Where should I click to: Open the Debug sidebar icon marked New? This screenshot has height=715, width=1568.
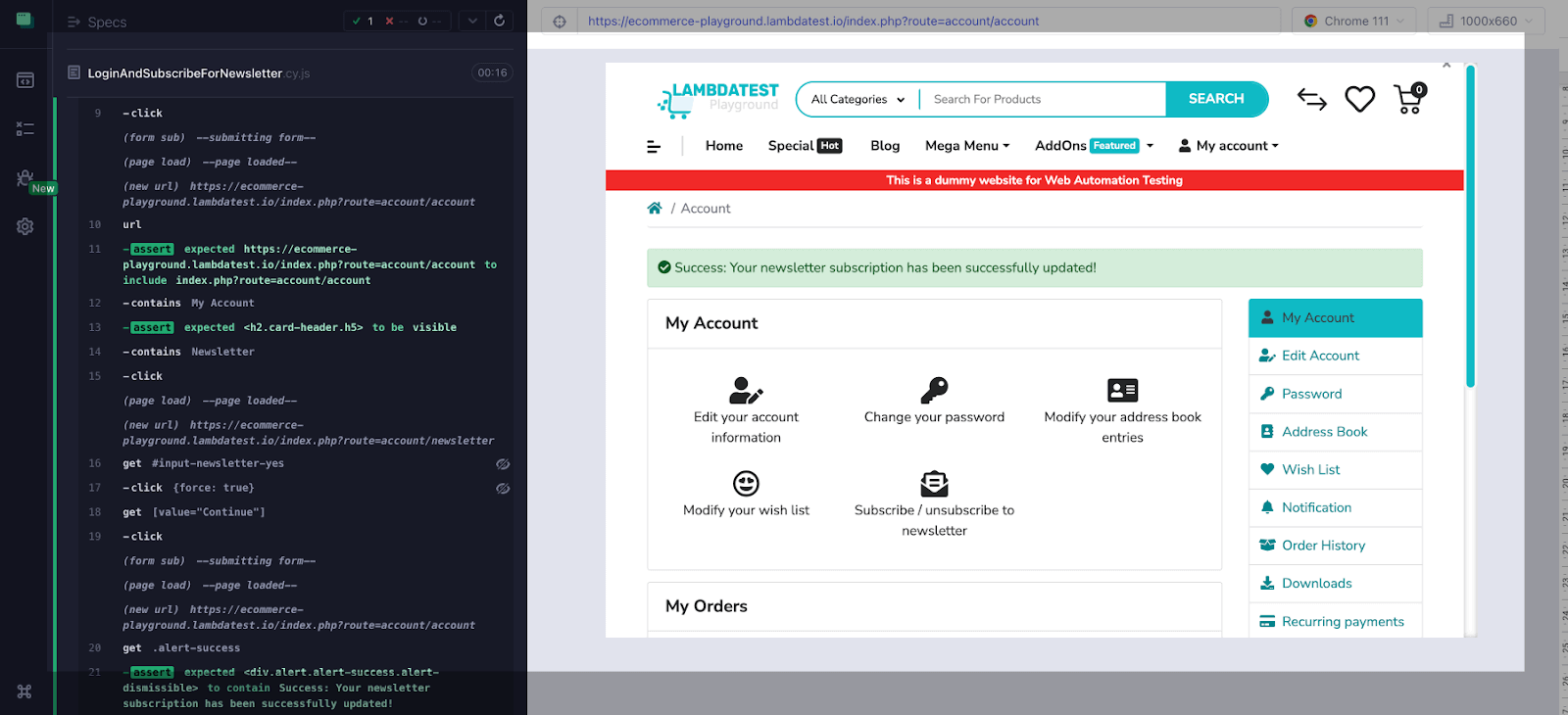click(x=25, y=177)
